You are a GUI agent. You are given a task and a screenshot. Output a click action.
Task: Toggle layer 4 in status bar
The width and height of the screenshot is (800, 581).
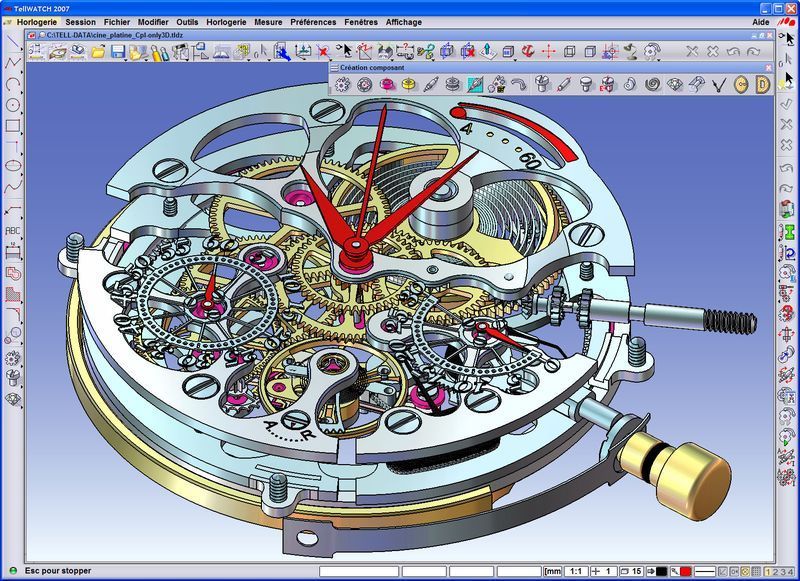pos(790,572)
